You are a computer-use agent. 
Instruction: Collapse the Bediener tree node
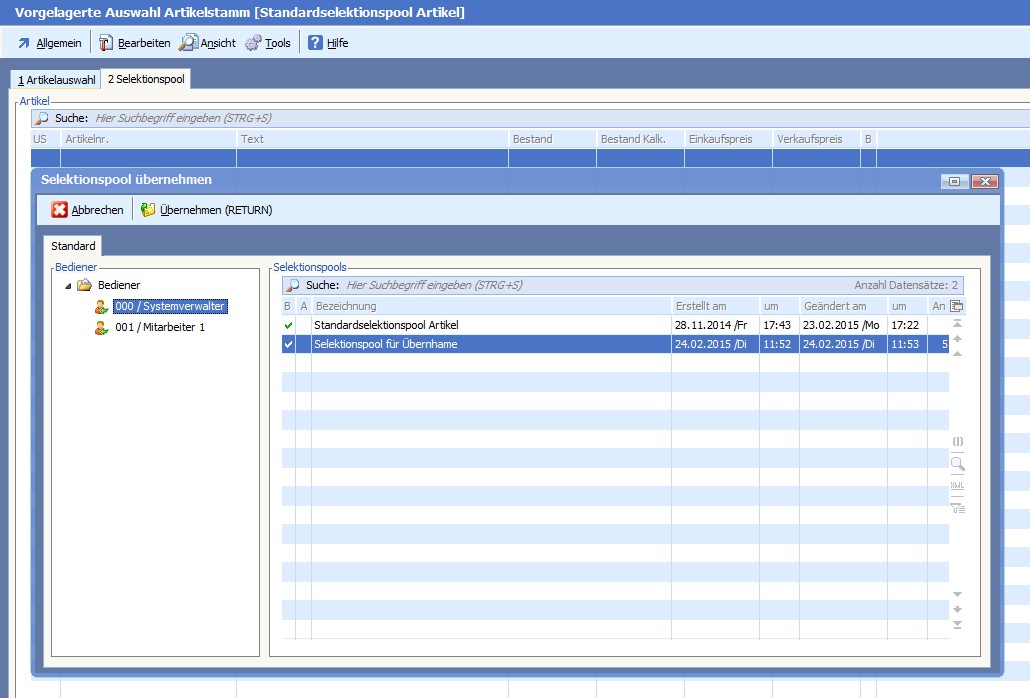[x=68, y=286]
